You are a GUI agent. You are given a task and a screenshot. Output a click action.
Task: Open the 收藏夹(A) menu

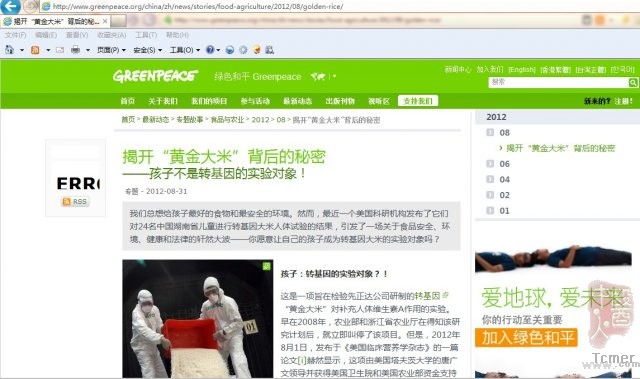coord(111,35)
